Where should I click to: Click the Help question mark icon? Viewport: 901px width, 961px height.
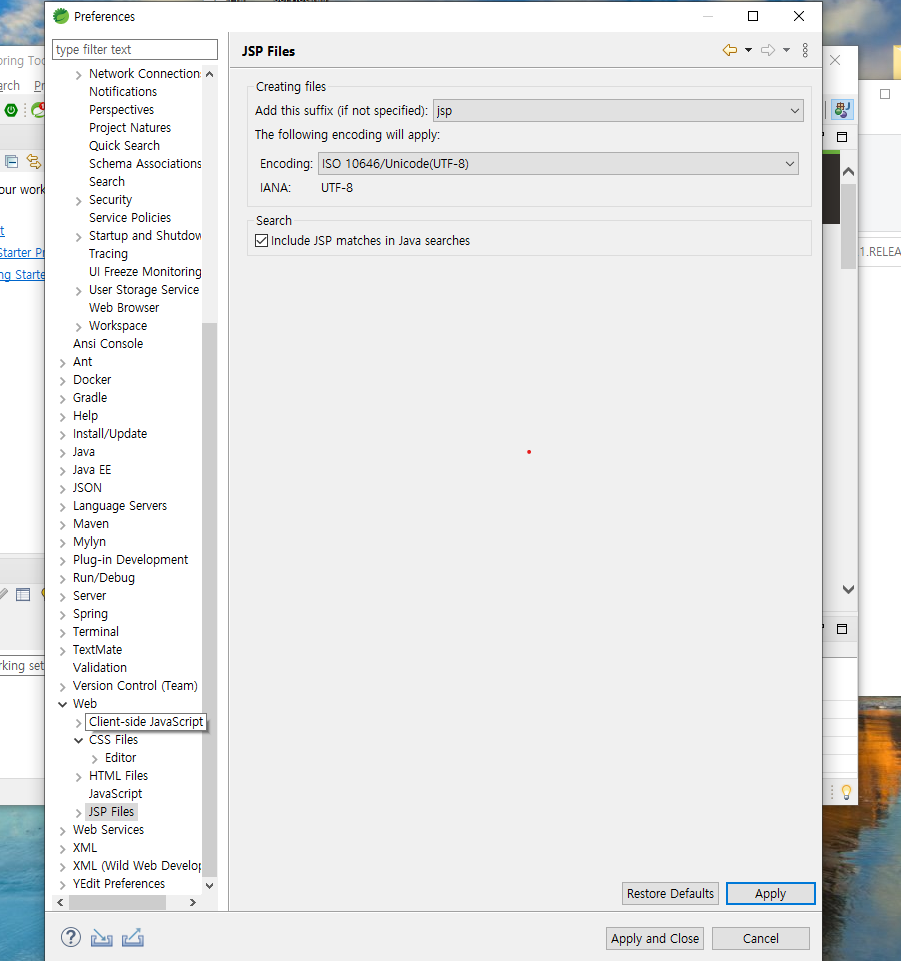70,937
